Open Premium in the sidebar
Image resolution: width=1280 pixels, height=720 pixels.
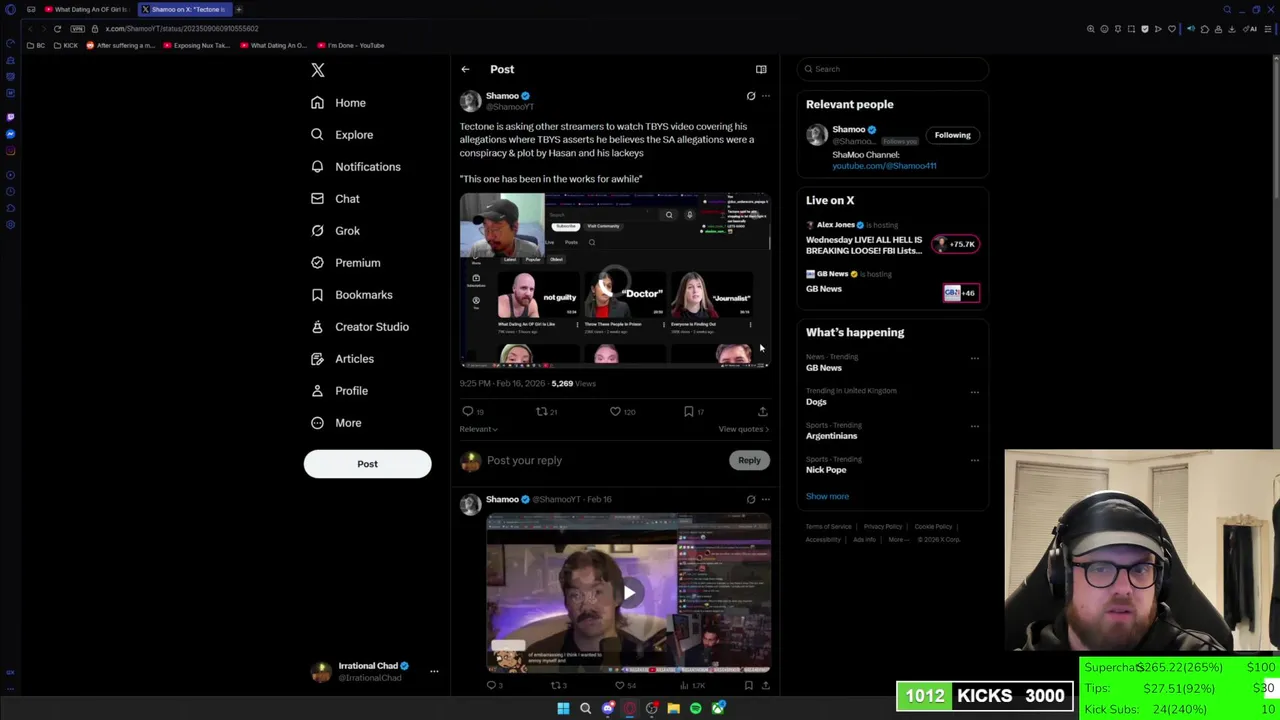point(346,263)
